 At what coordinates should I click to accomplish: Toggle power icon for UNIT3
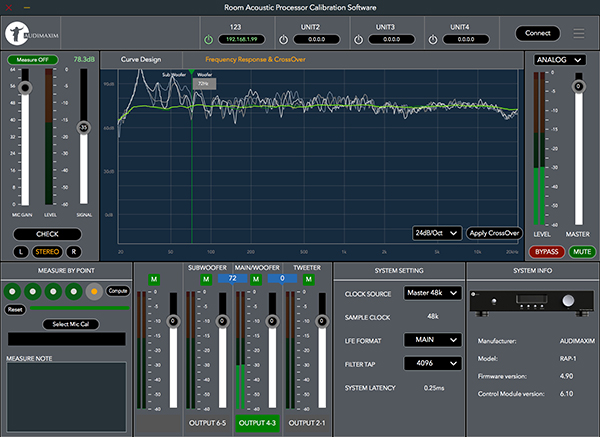358,39
